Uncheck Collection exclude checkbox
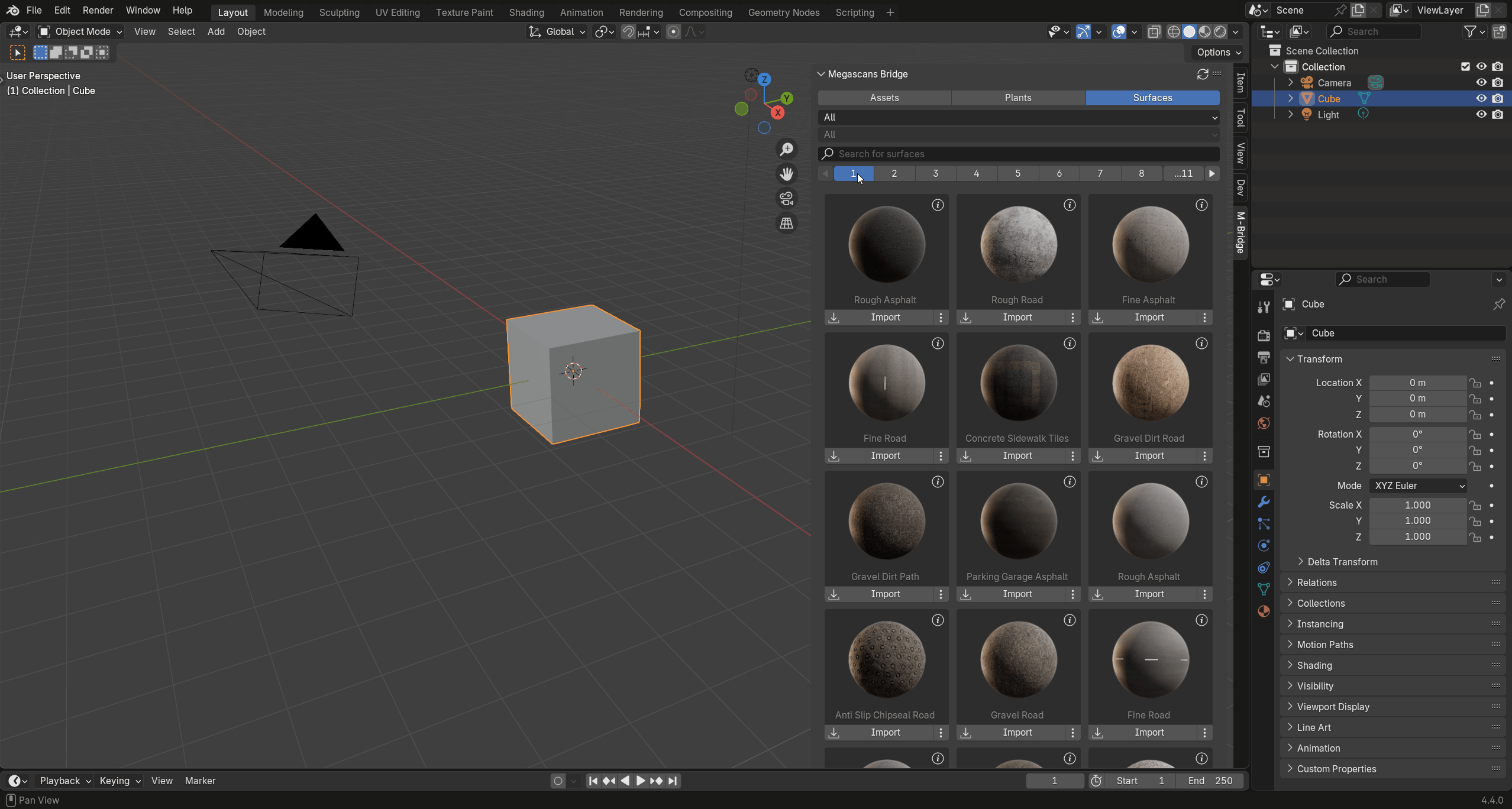Viewport: 1512px width, 809px height. [1465, 67]
